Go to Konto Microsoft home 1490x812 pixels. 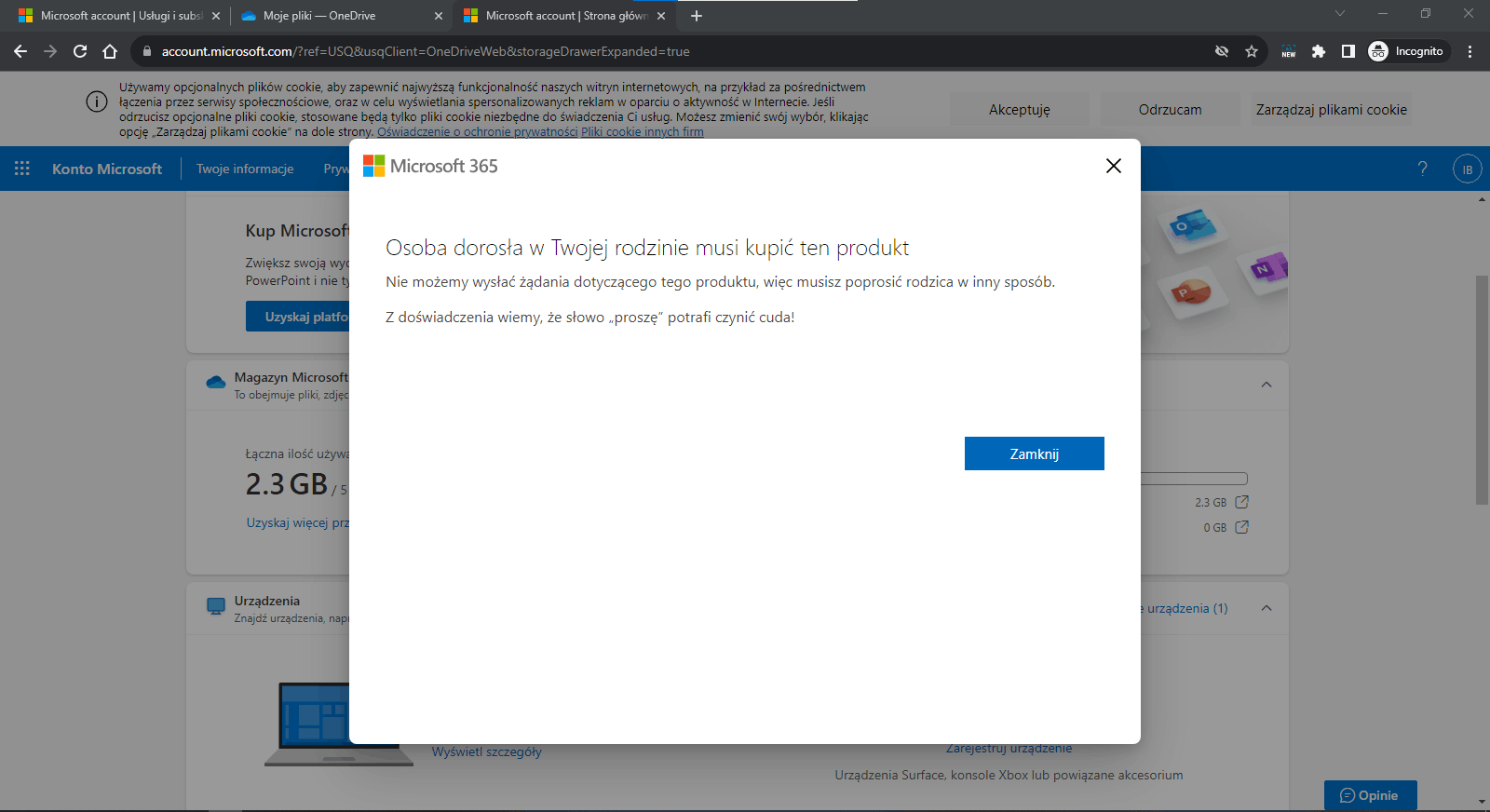[107, 169]
